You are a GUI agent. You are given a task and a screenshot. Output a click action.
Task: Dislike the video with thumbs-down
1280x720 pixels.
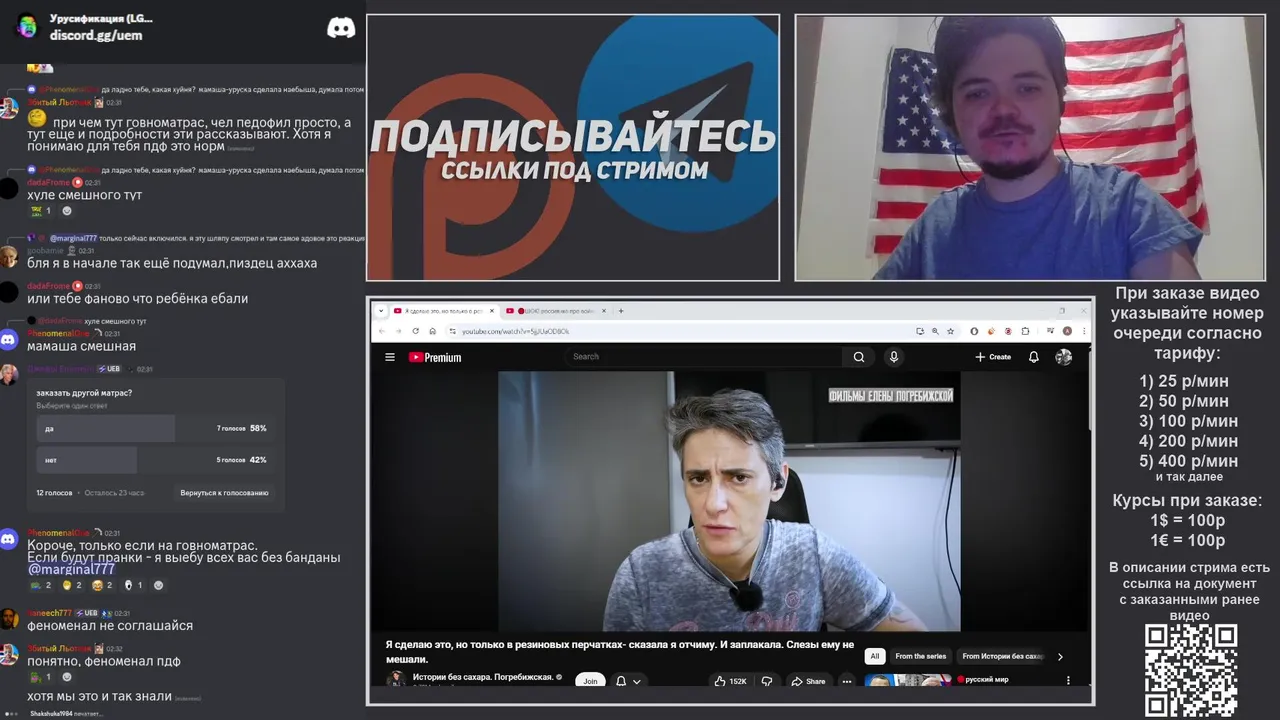(767, 681)
